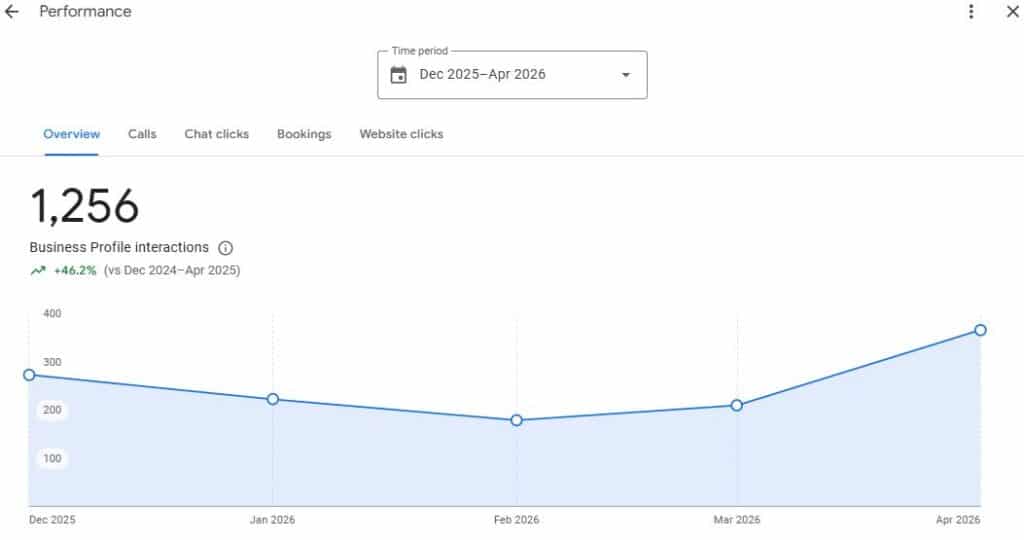
Task: Select the Mar 2026 data point on chart
Action: (x=737, y=405)
